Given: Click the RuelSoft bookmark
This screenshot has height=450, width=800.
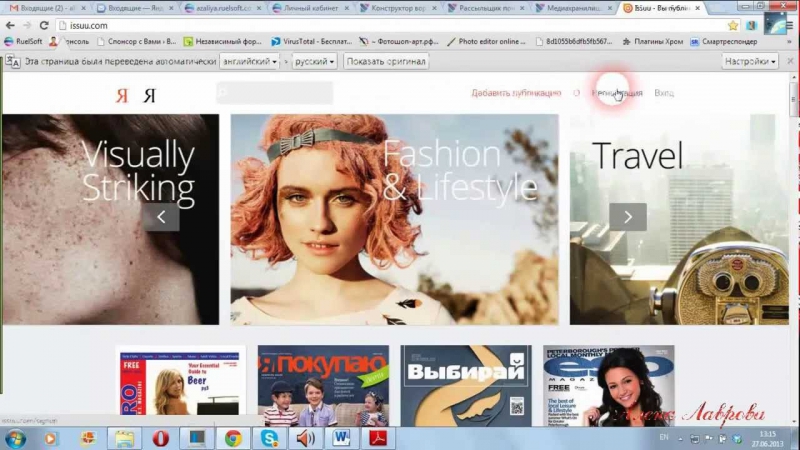Looking at the screenshot, I should click(x=23, y=41).
